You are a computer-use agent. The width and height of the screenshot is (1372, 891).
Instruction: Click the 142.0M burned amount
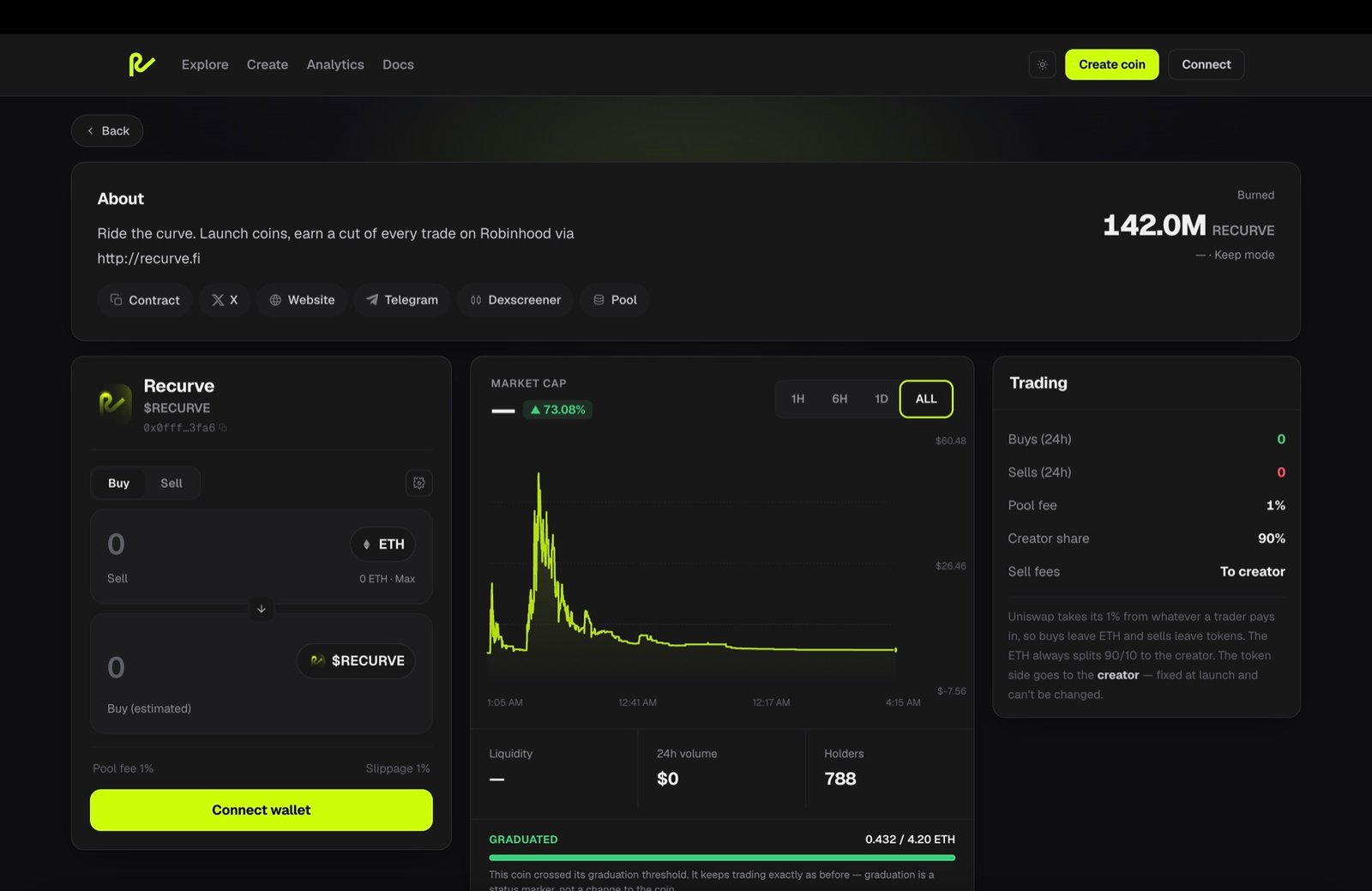1154,226
